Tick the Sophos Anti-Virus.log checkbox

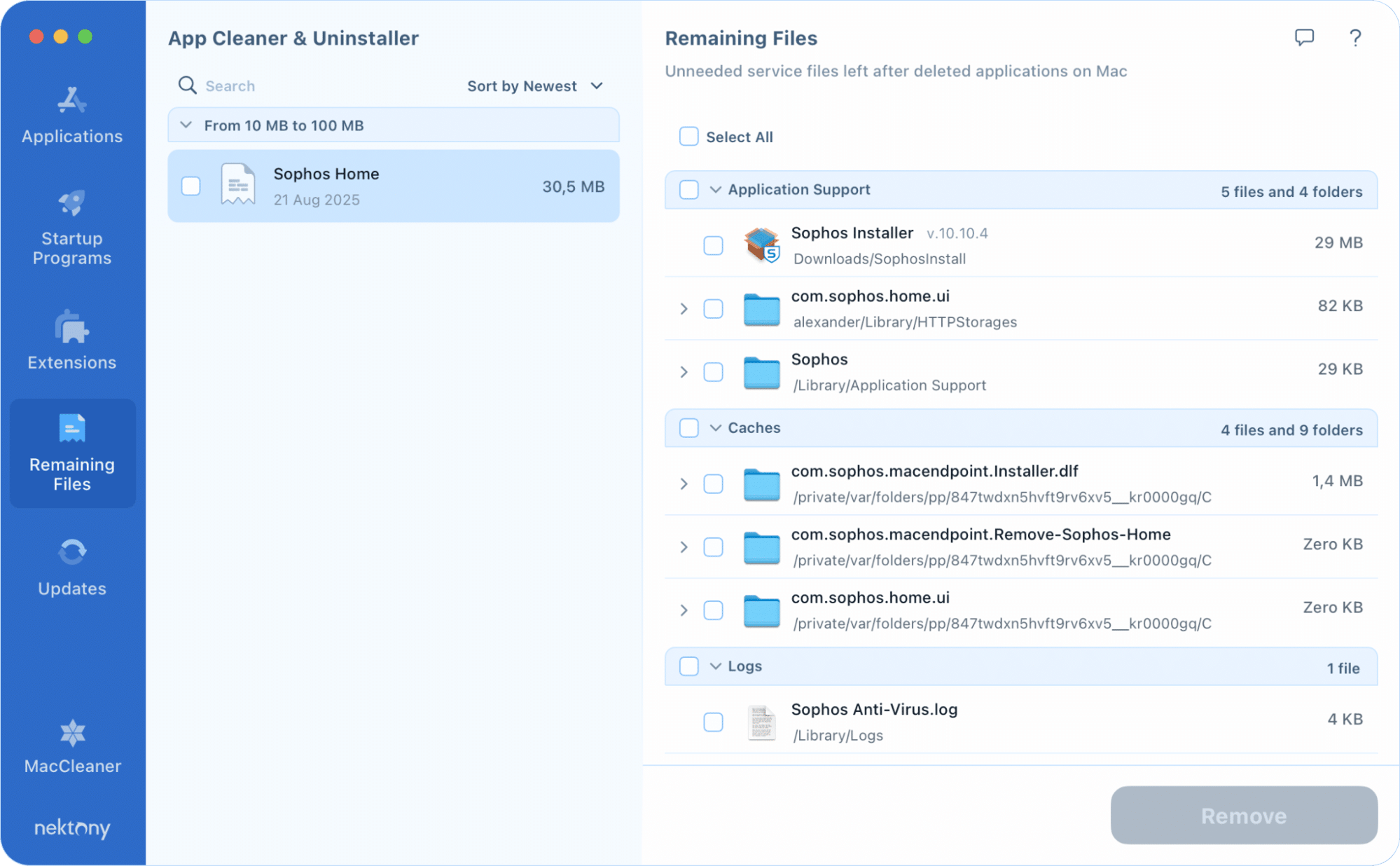[713, 722]
